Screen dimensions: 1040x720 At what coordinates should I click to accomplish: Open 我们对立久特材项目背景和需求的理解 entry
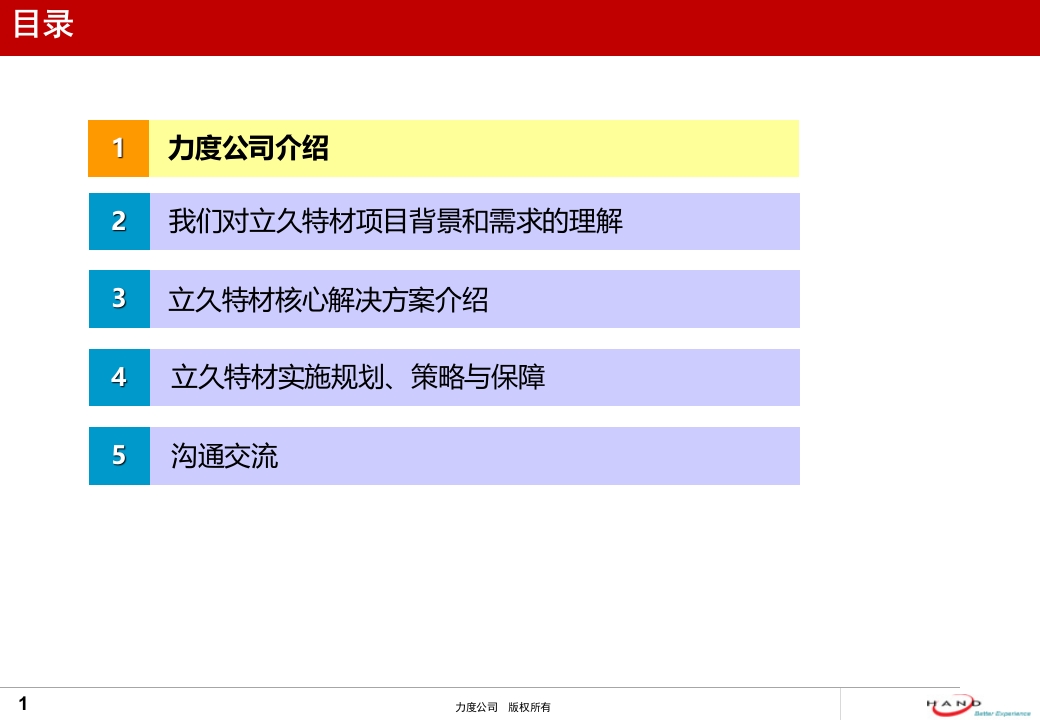pos(395,221)
